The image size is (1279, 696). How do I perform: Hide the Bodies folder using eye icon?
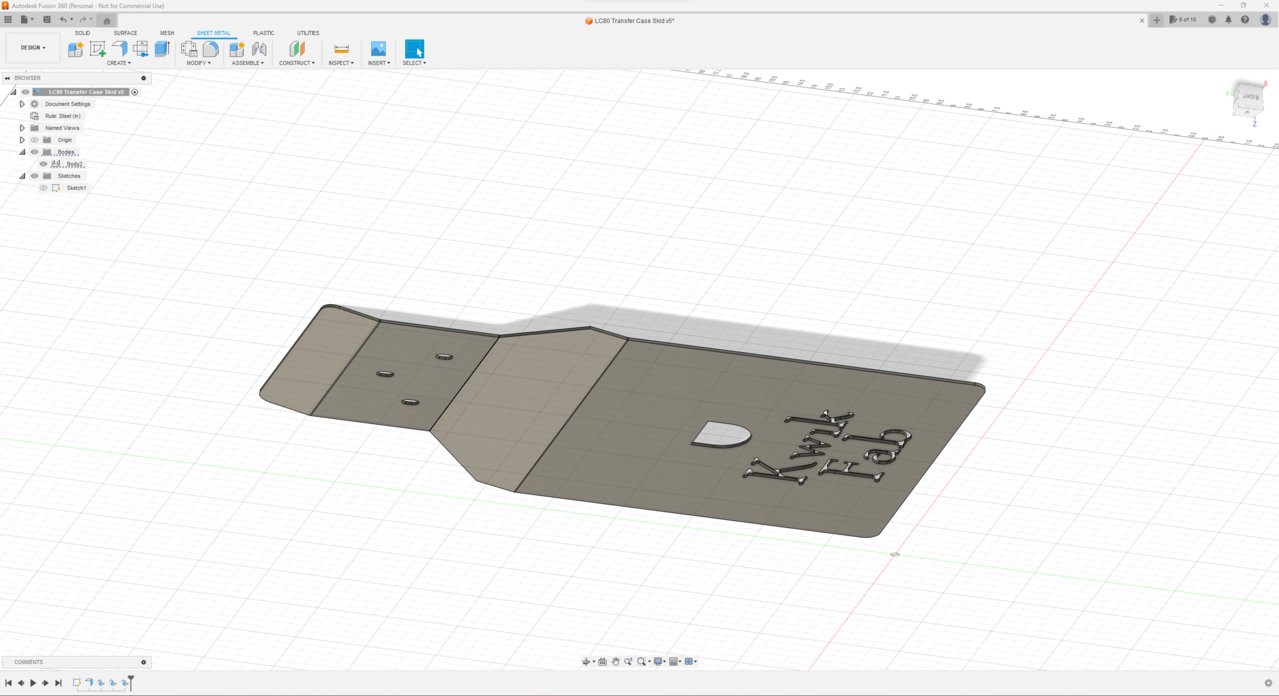pyautogui.click(x=34, y=152)
